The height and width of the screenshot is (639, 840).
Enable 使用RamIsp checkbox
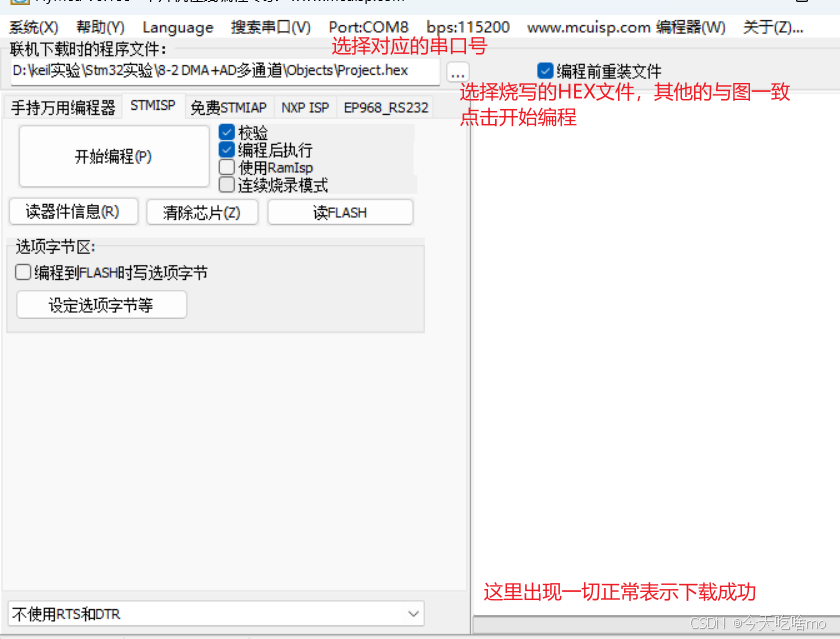pos(227,167)
